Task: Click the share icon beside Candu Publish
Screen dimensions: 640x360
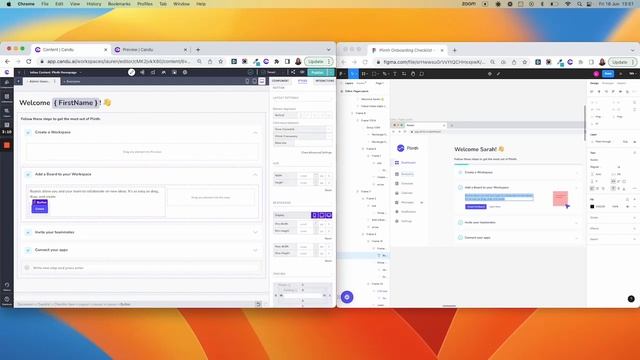Action: tap(293, 72)
